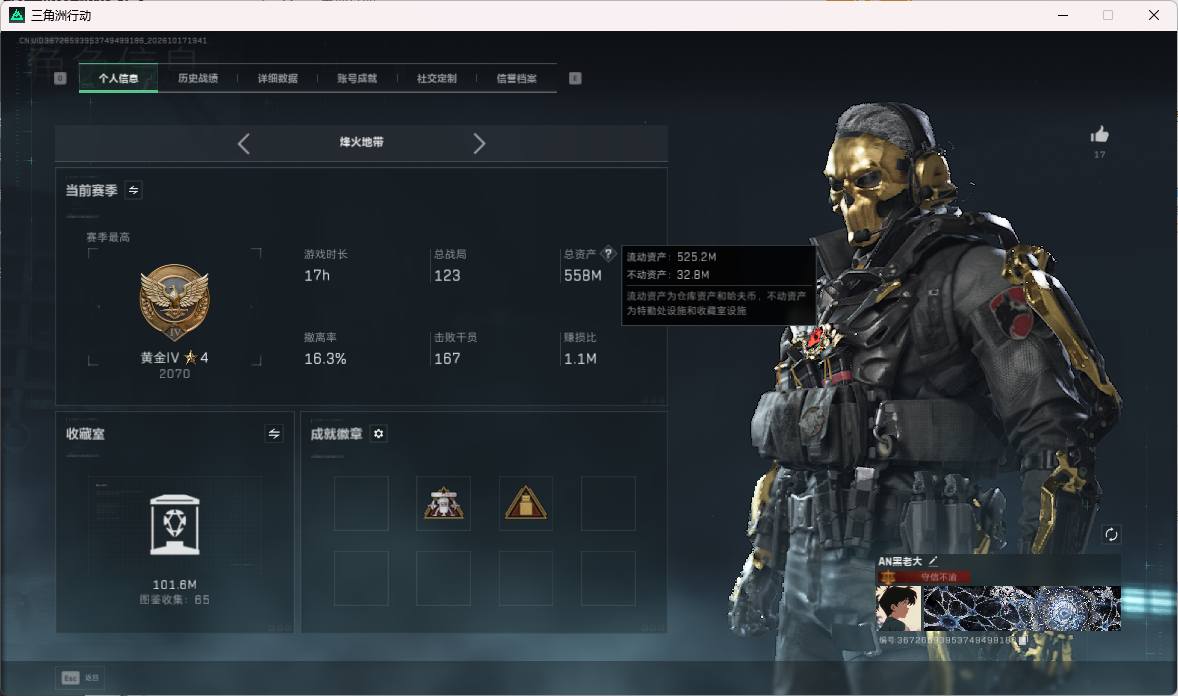This screenshot has width=1178, height=696.
Task: Go to next mode with right chevron
Action: [479, 144]
